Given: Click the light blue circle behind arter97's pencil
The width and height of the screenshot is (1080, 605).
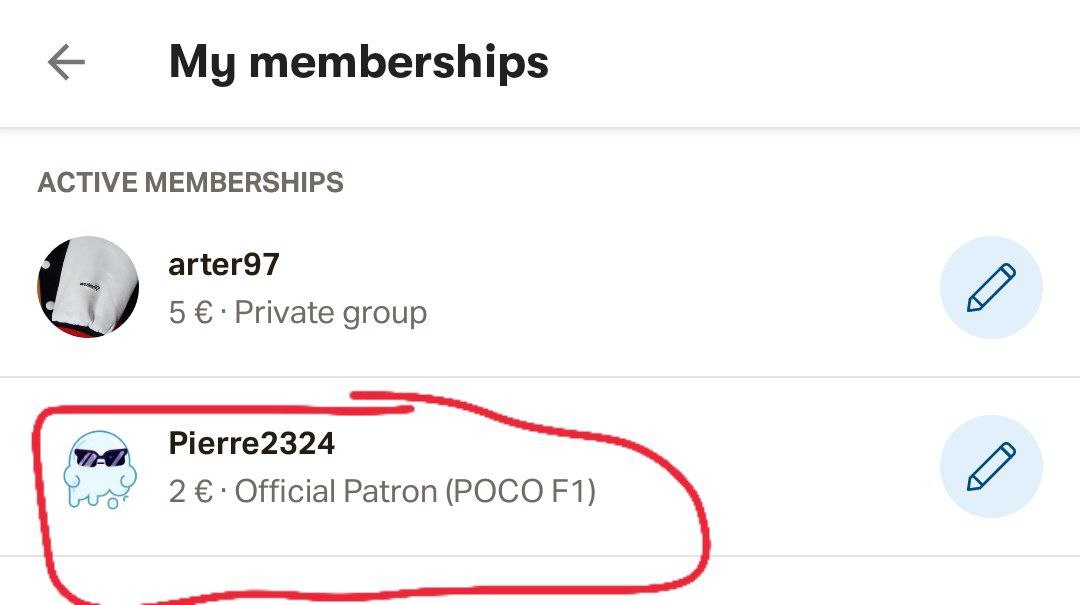Looking at the screenshot, I should click(x=990, y=287).
